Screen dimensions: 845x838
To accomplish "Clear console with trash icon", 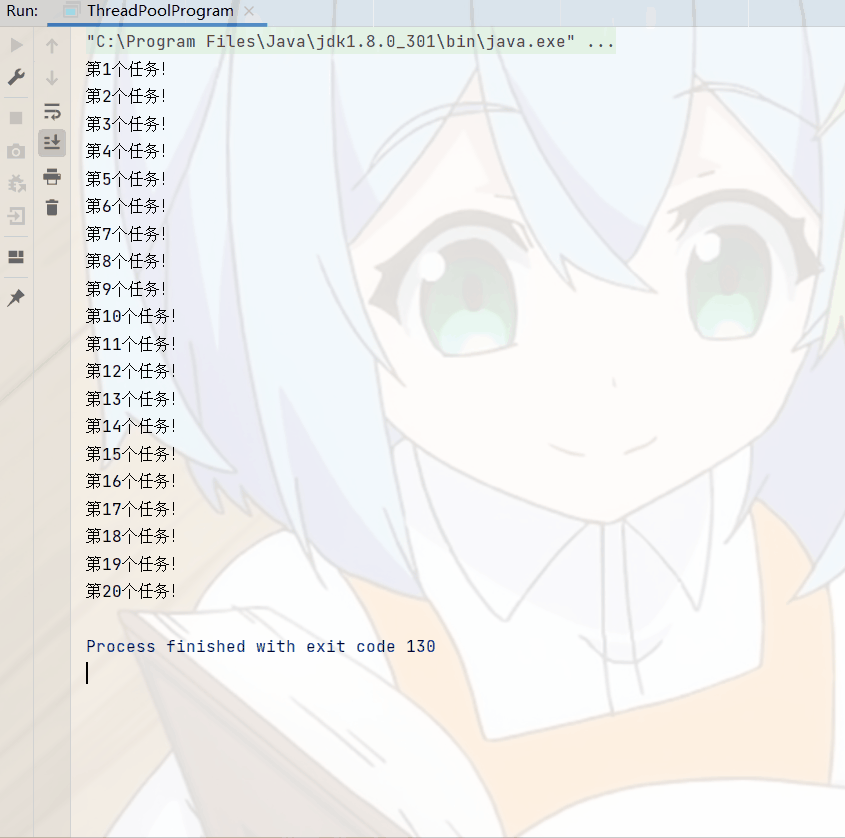I will click(x=52, y=207).
